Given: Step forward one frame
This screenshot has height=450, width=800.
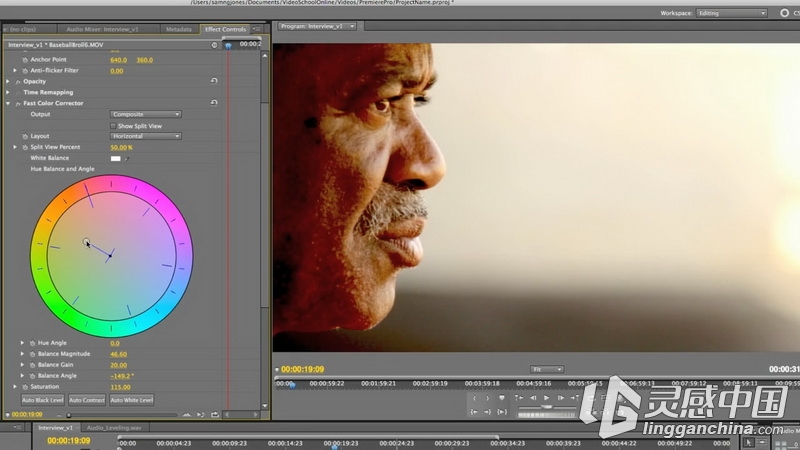Looking at the screenshot, I should point(561,398).
